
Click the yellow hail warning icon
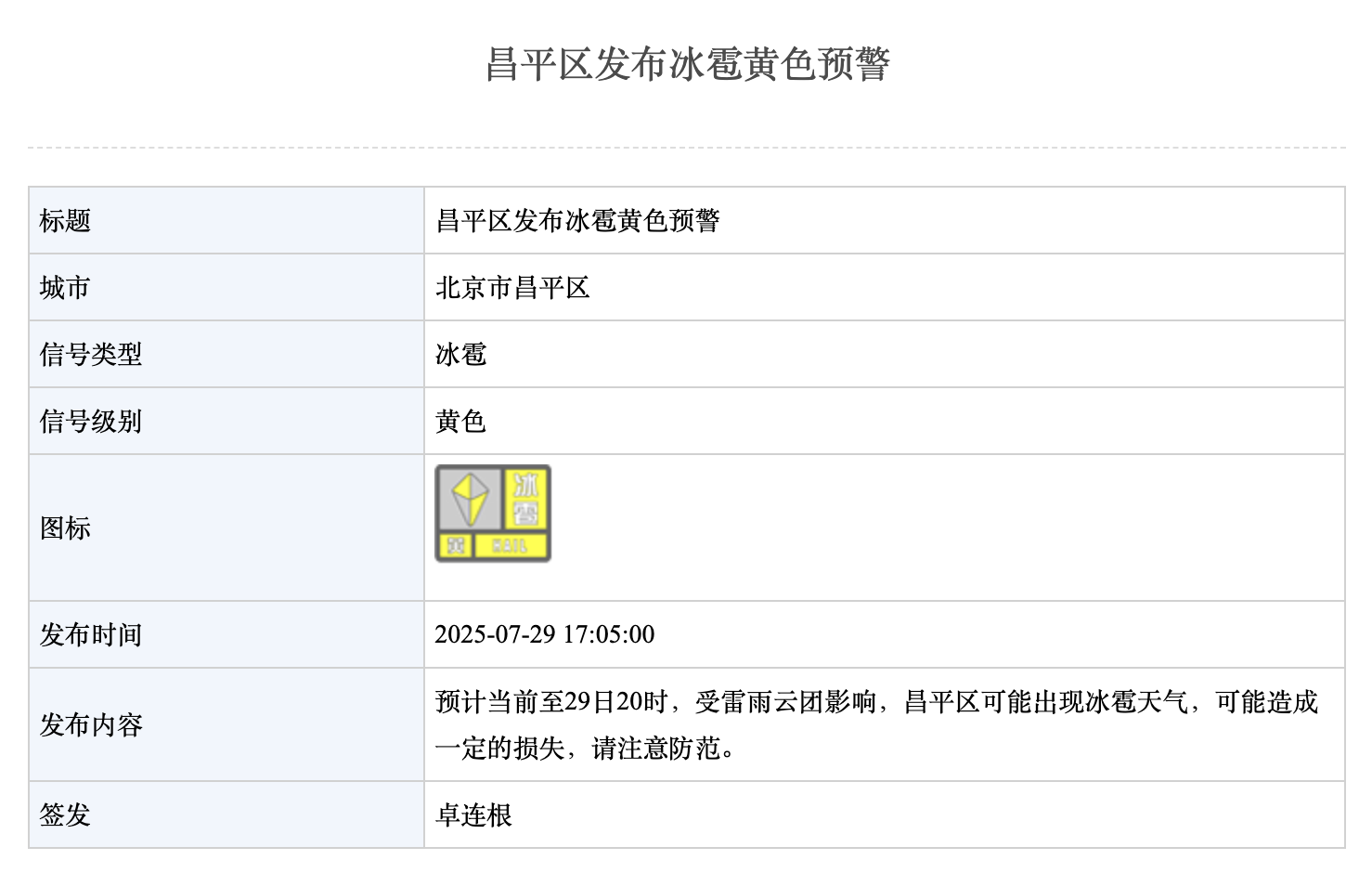click(493, 514)
